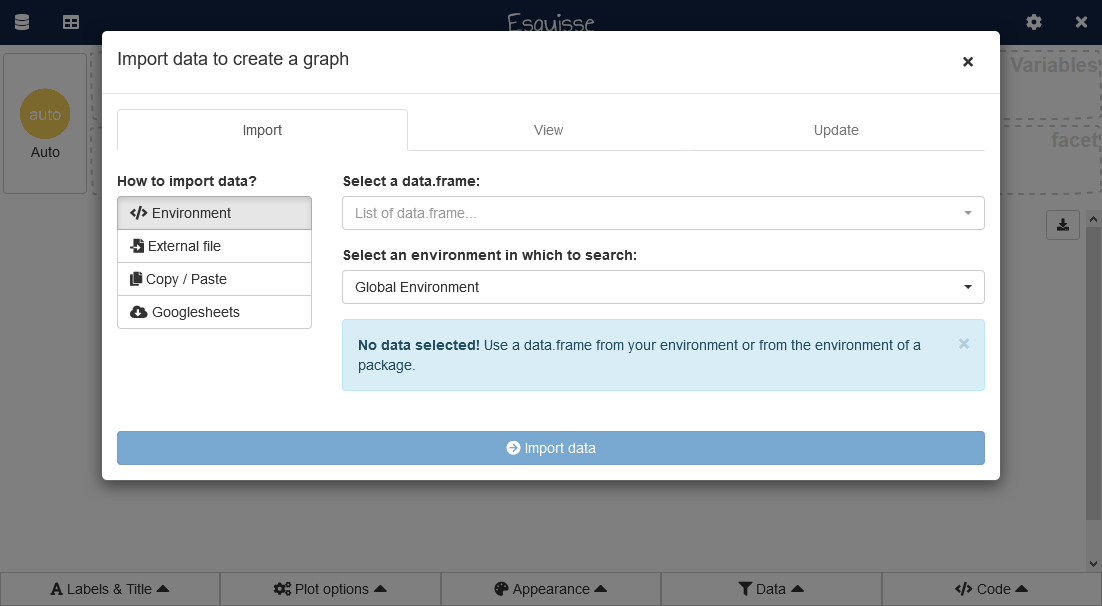Screen dimensions: 1102x606
Task: Select Copy / Paste import option
Action: click(214, 279)
